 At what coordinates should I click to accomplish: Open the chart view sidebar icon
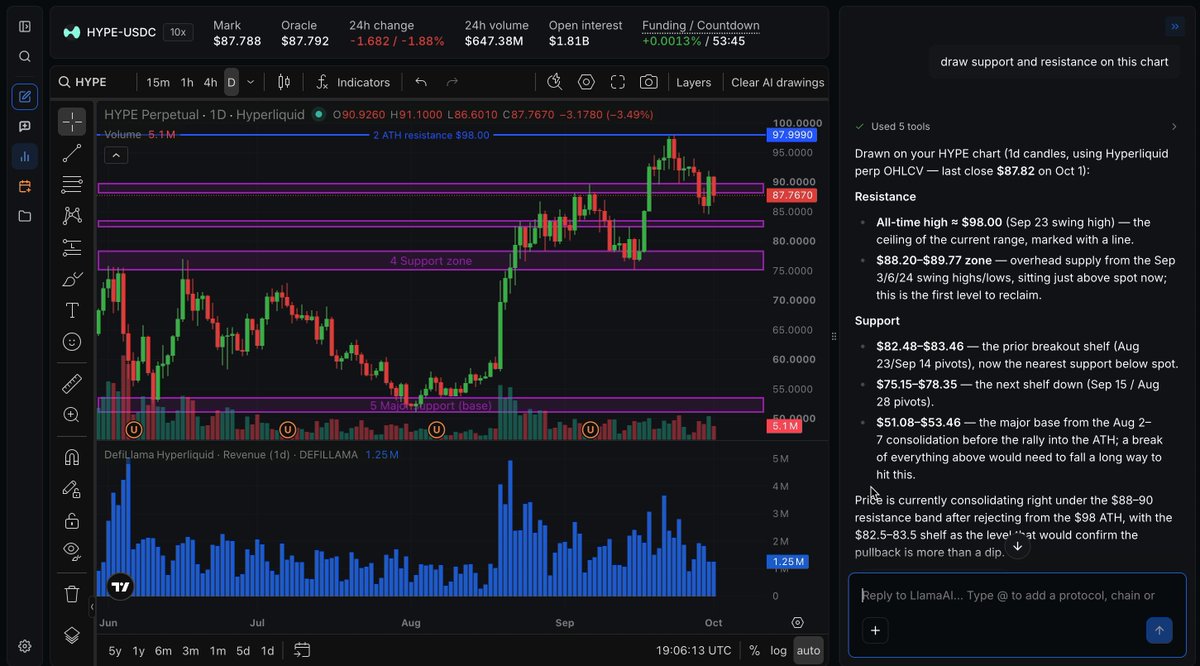(25, 157)
